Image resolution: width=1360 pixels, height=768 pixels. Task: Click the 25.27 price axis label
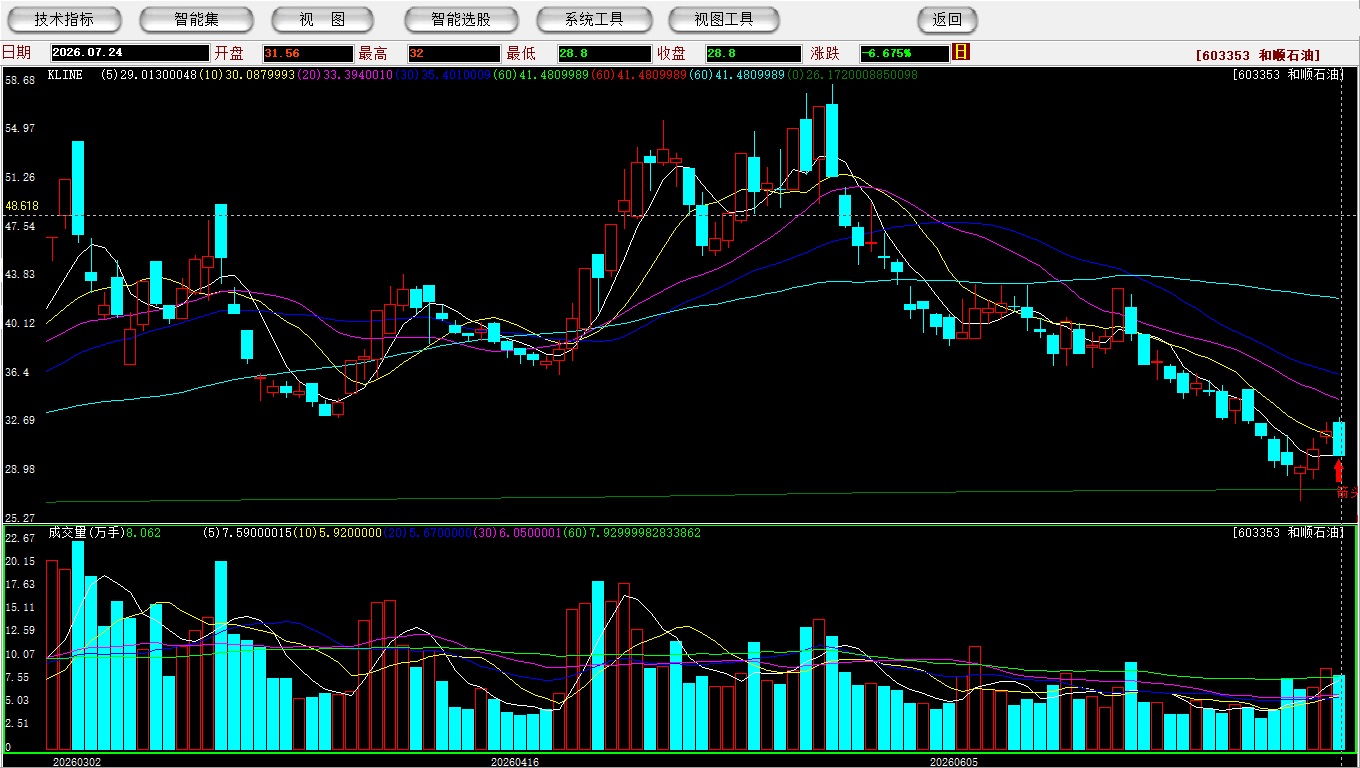pos(20,518)
